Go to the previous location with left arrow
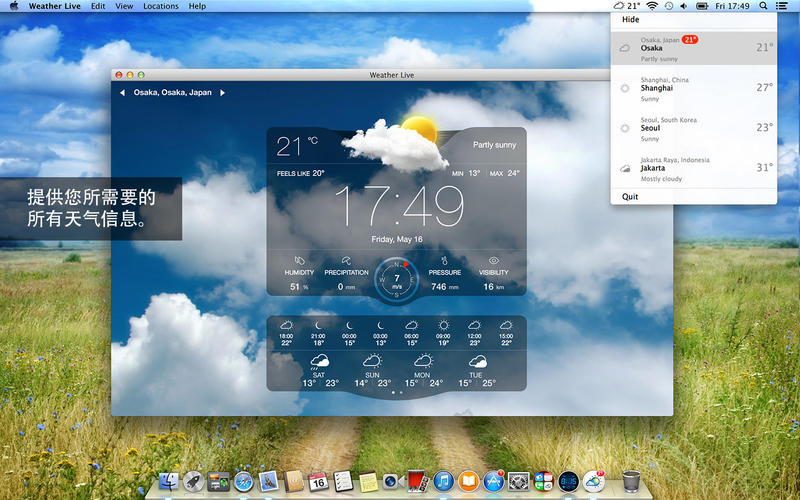Screen dimensions: 800x500 [122, 93]
